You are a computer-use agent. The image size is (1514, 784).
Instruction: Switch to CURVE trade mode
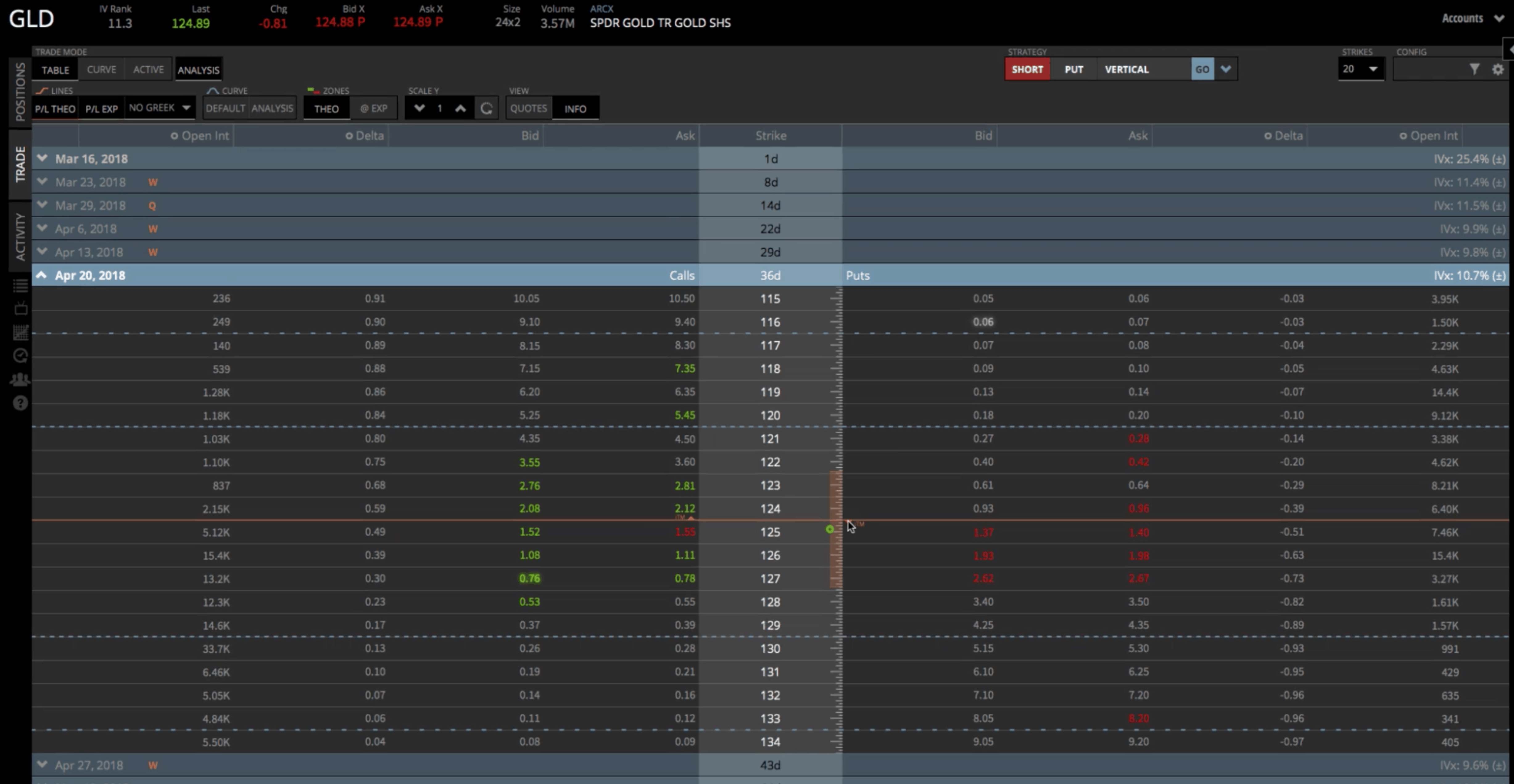tap(101, 69)
